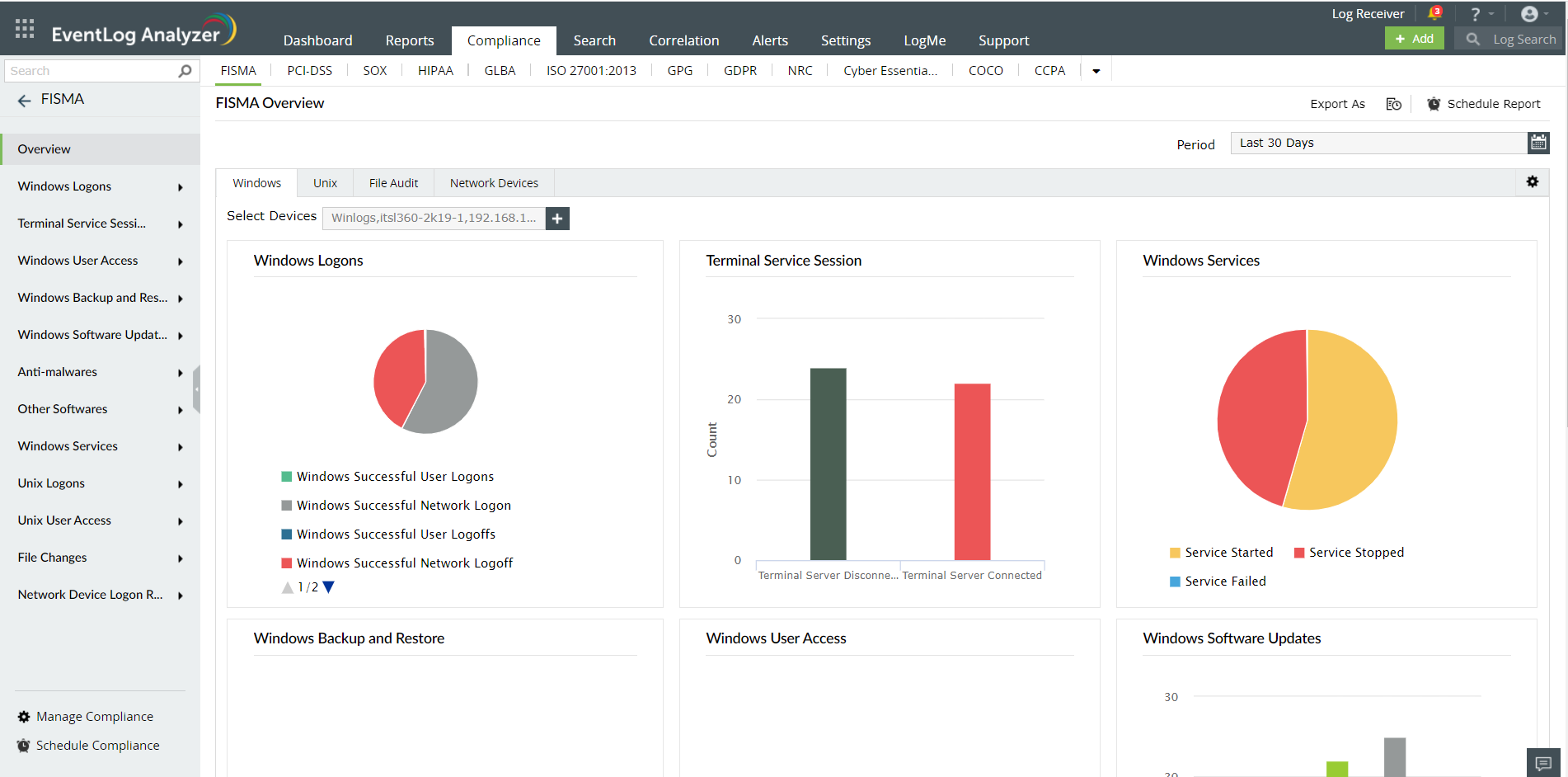
Task: Open the notification bell alerts
Action: coord(1433,13)
